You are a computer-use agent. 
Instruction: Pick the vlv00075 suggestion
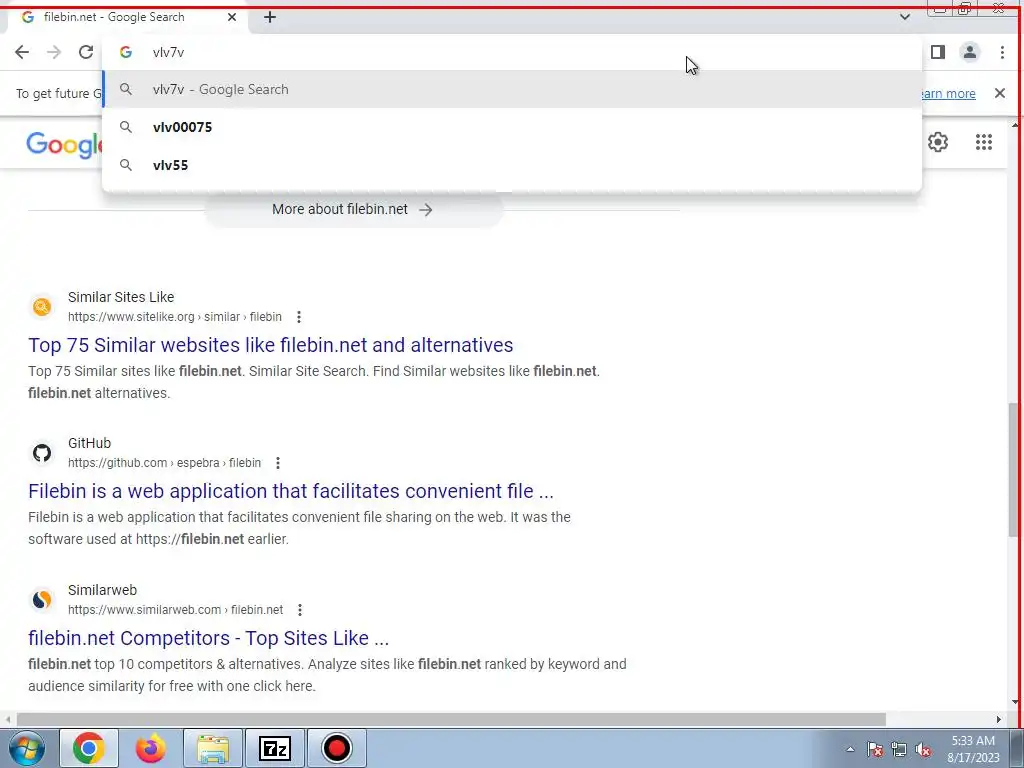tap(512, 127)
